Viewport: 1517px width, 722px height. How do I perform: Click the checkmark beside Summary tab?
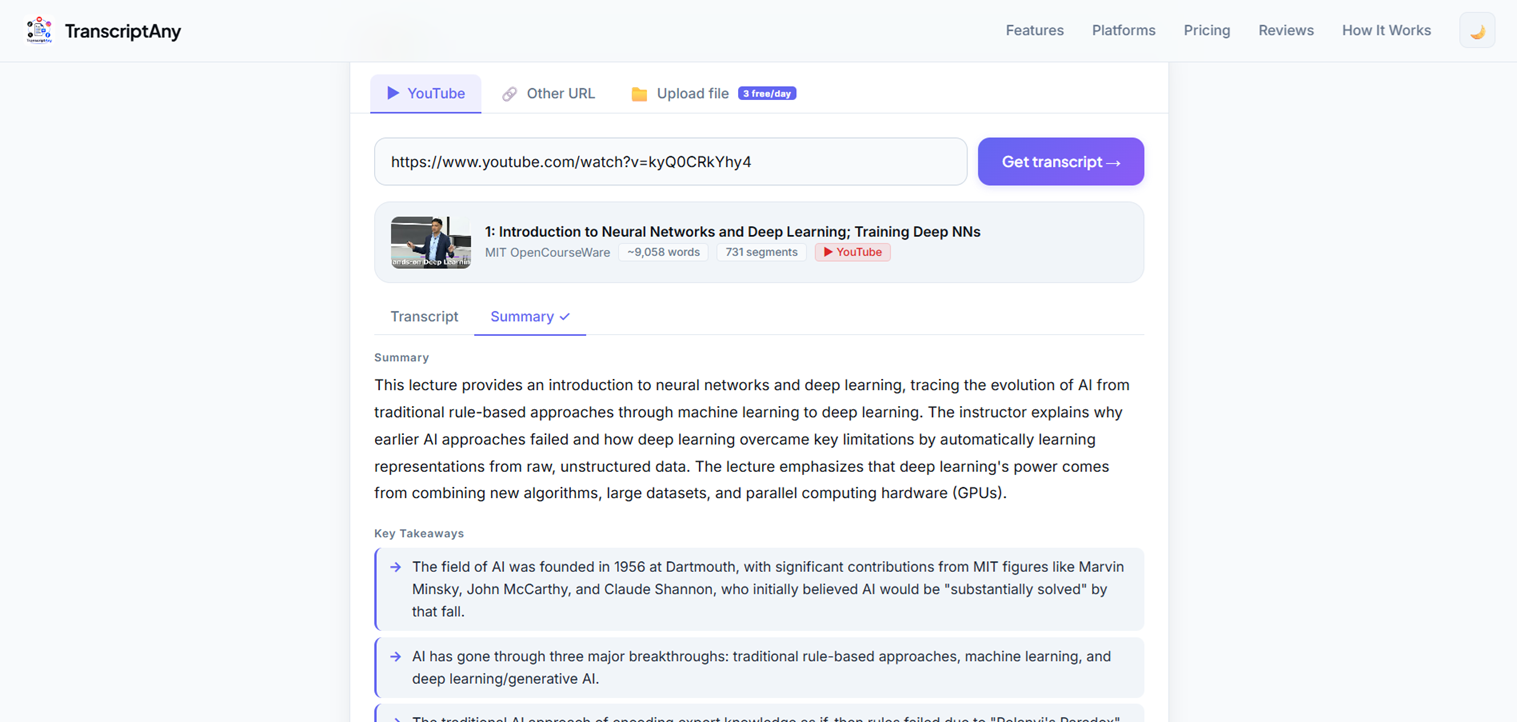pos(565,317)
